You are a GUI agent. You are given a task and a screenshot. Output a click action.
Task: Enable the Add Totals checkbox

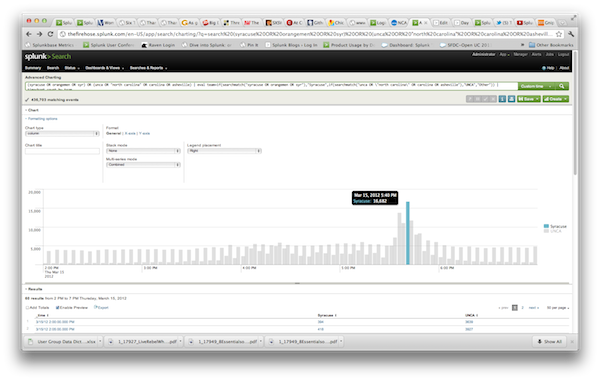tap(27, 308)
